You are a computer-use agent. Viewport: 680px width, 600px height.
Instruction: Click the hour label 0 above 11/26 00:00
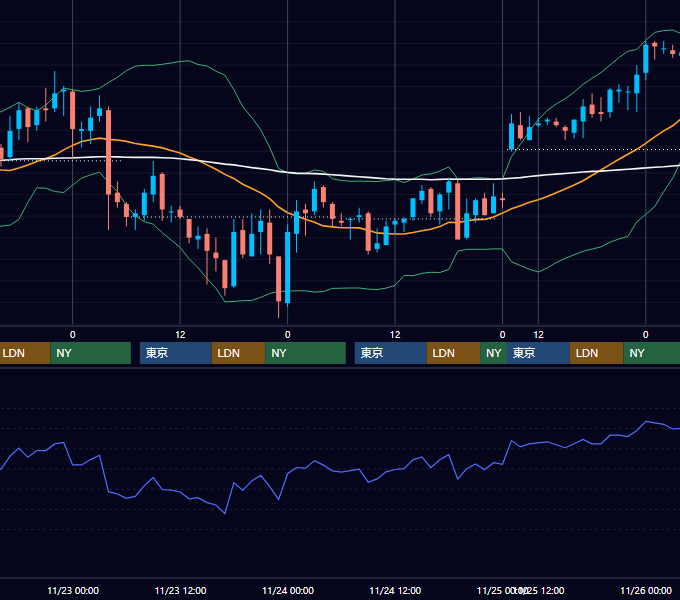tap(646, 335)
